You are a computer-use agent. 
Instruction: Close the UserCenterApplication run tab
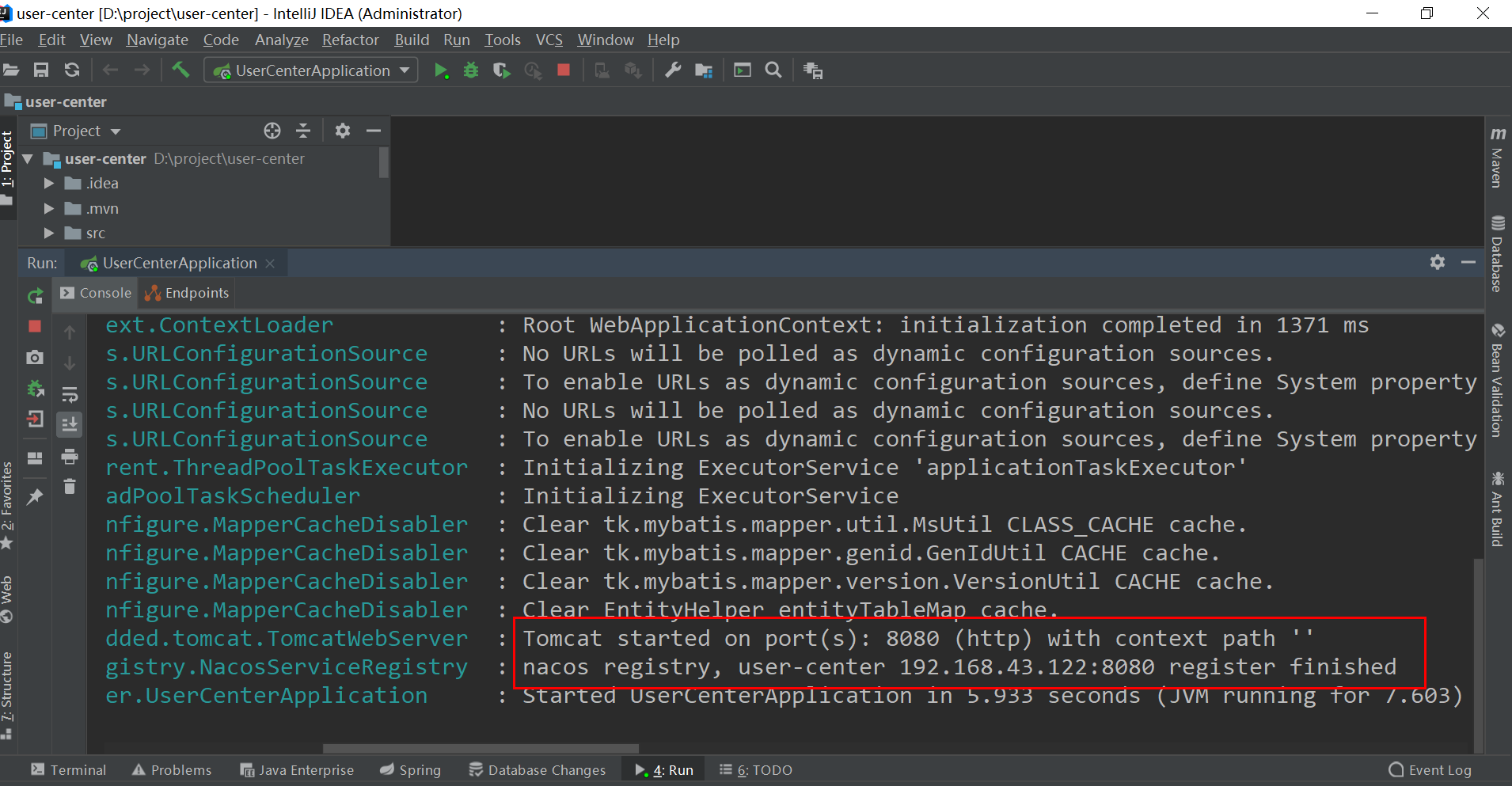[270, 264]
